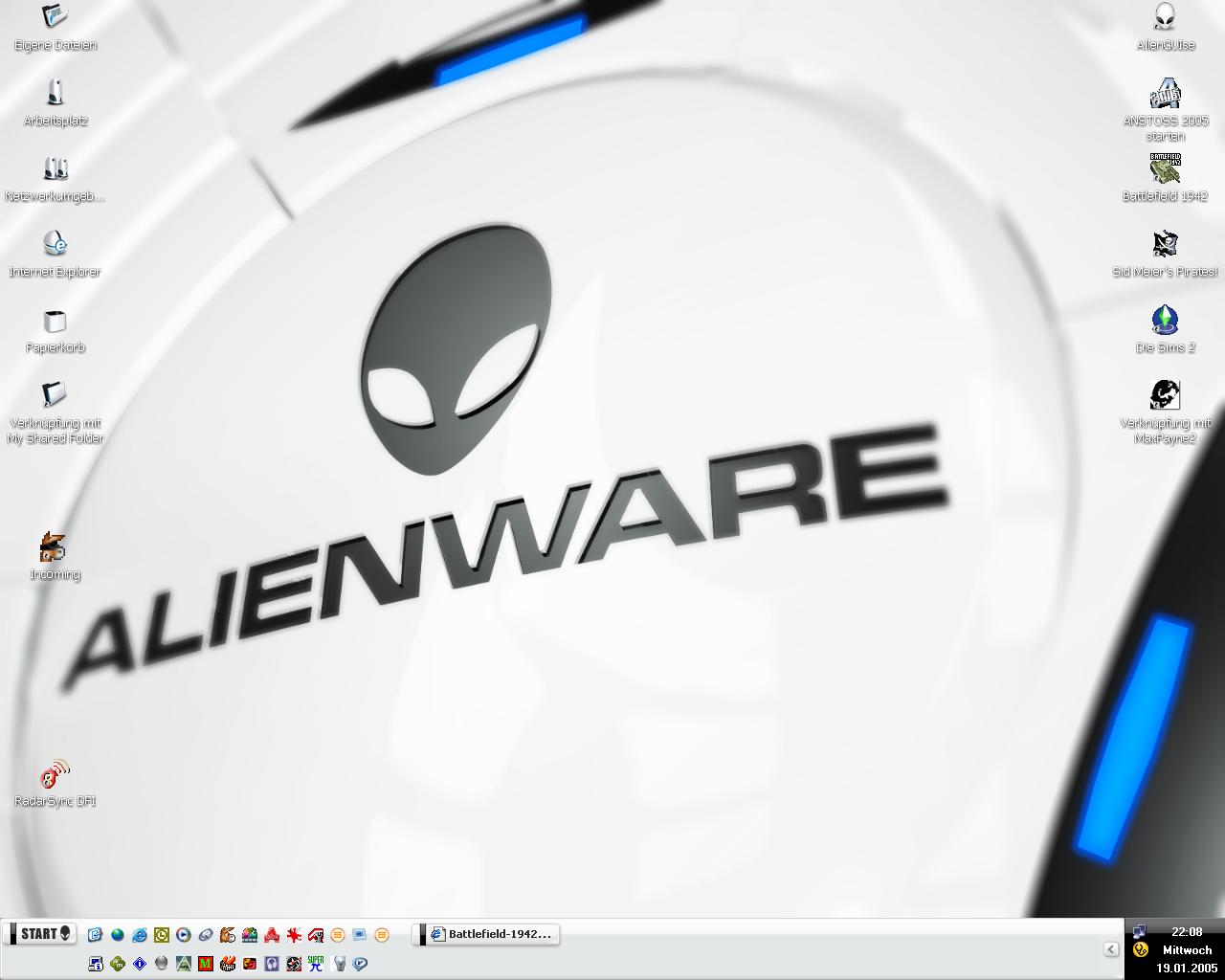Select the RadarSync DFI desktop icon

tap(56, 783)
